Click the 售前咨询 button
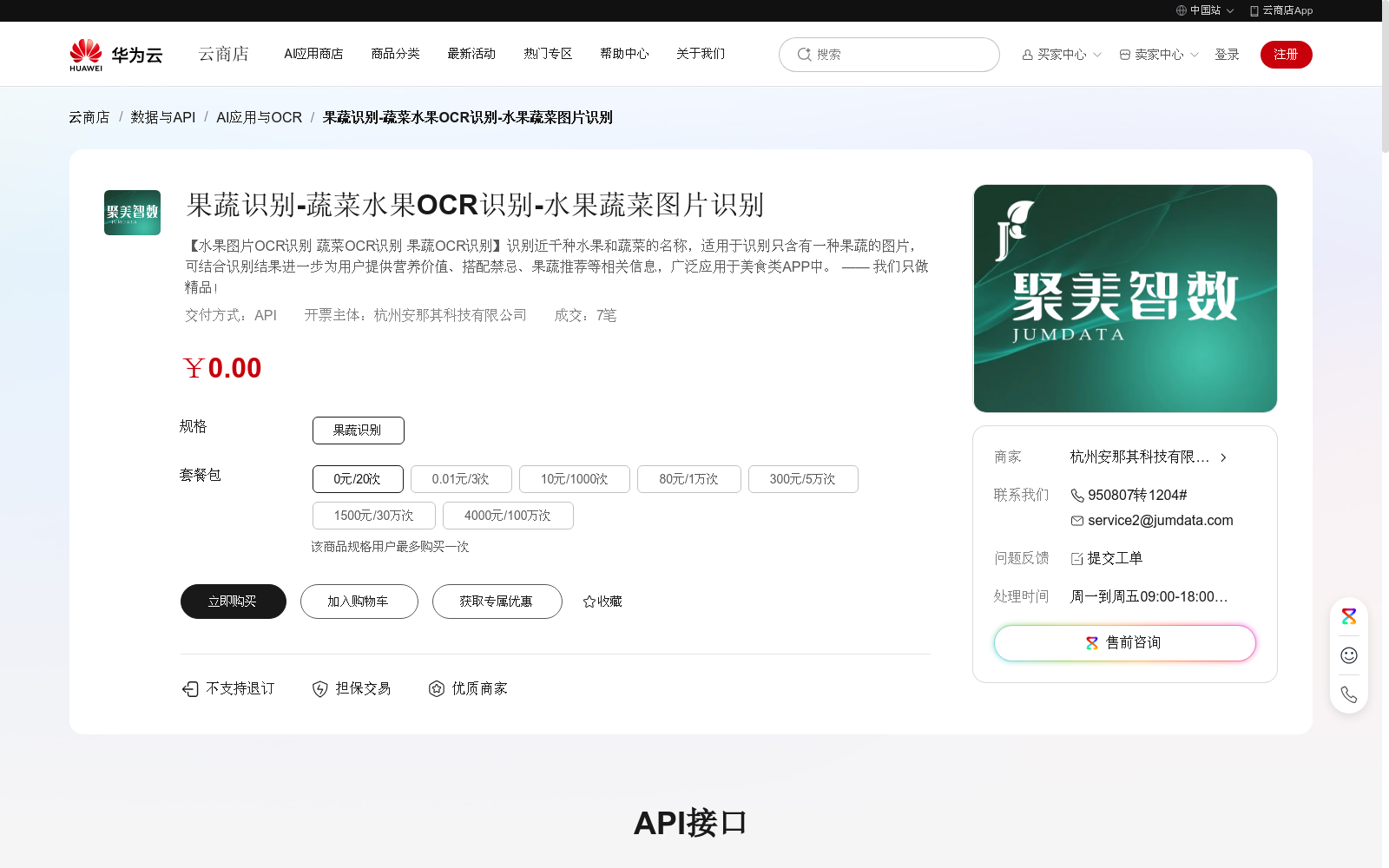The height and width of the screenshot is (868, 1389). (x=1125, y=643)
